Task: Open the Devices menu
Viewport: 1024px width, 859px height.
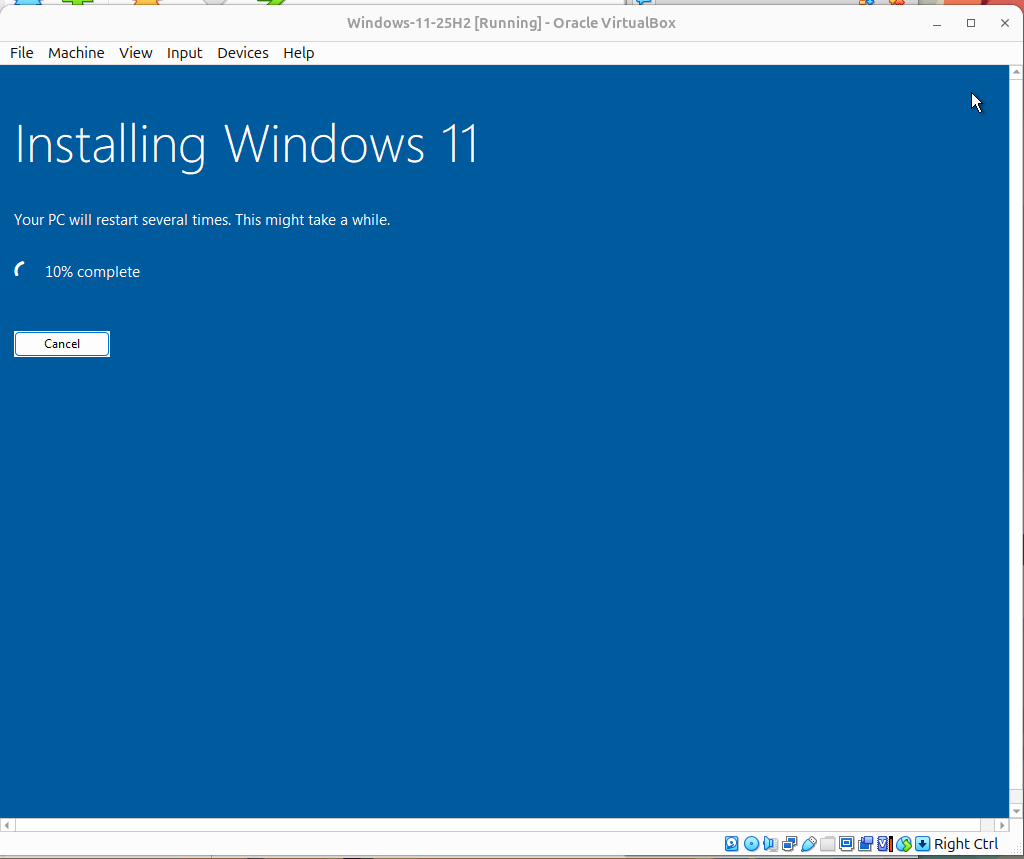Action: click(242, 53)
